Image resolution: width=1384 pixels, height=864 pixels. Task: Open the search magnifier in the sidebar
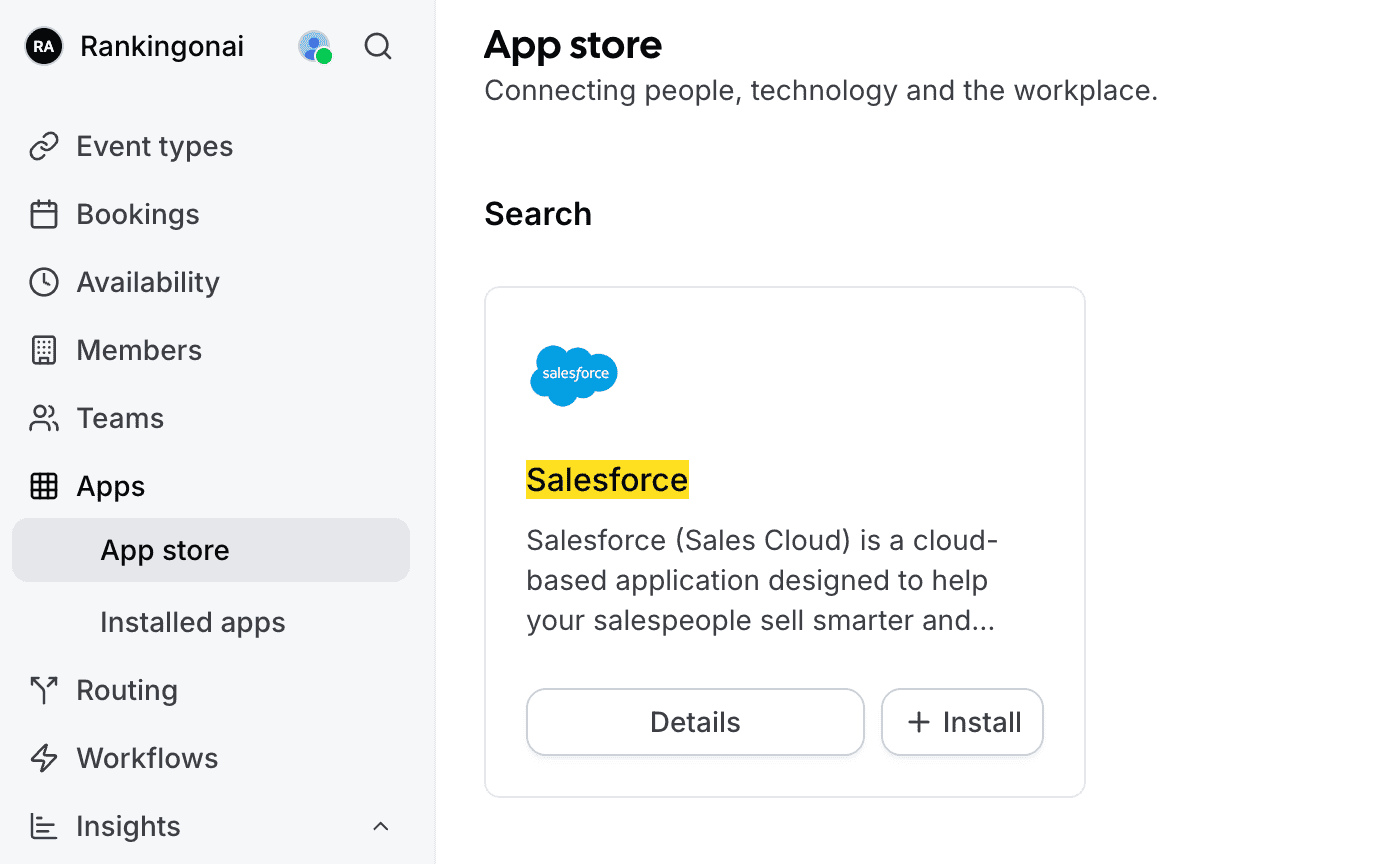378,46
